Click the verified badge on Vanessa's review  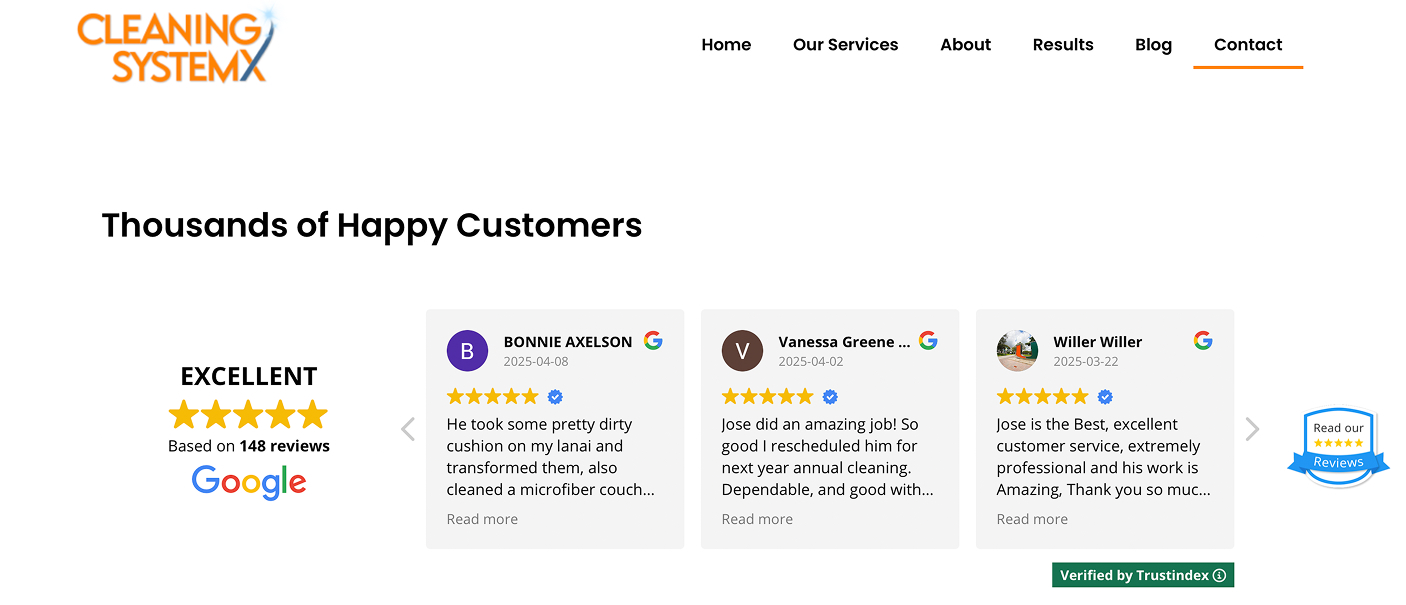click(830, 397)
